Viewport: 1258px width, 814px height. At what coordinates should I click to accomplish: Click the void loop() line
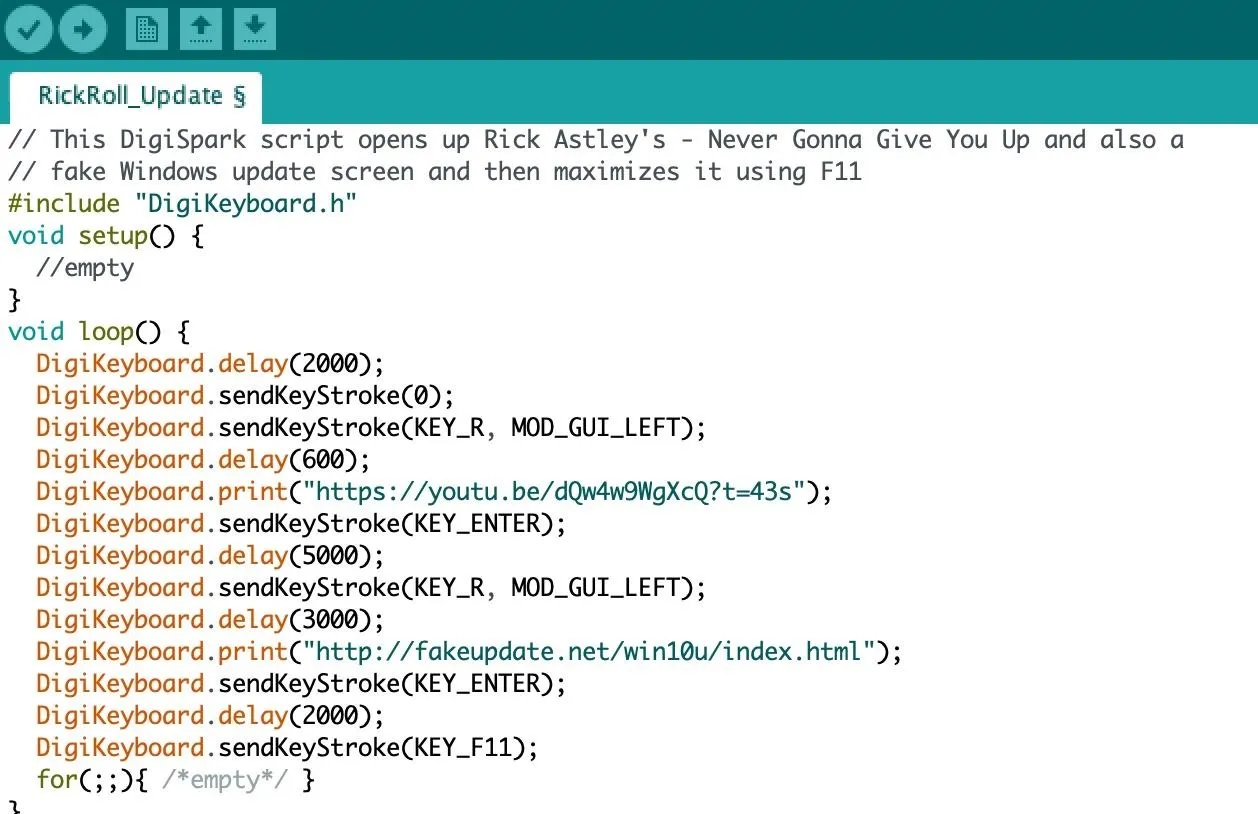(99, 332)
